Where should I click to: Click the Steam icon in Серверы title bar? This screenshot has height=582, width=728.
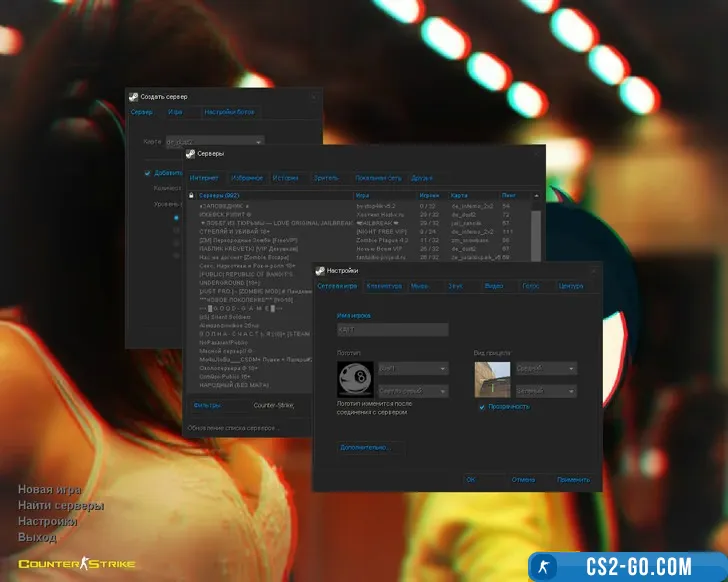(192, 154)
